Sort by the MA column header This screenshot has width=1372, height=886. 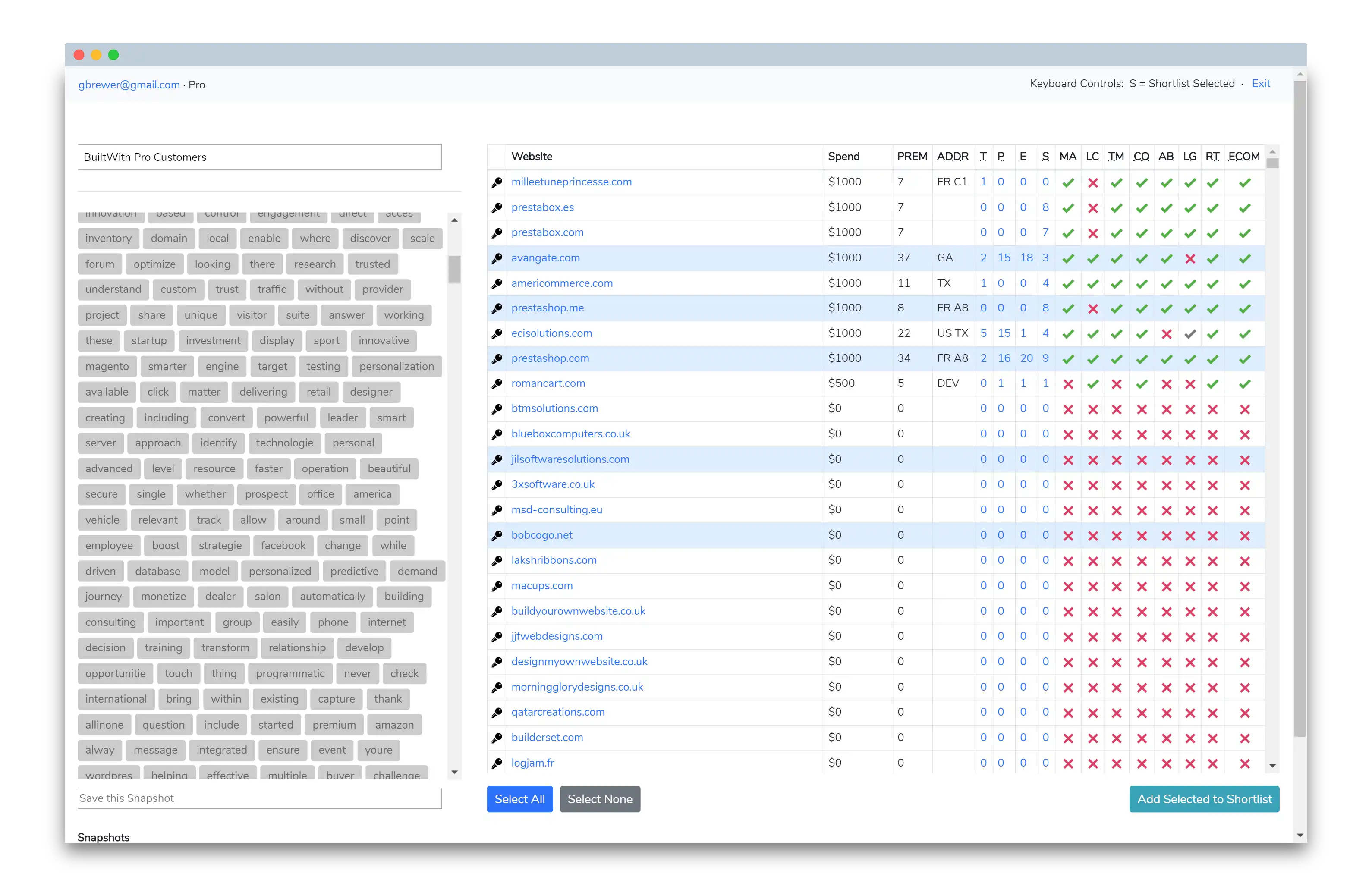tap(1068, 157)
